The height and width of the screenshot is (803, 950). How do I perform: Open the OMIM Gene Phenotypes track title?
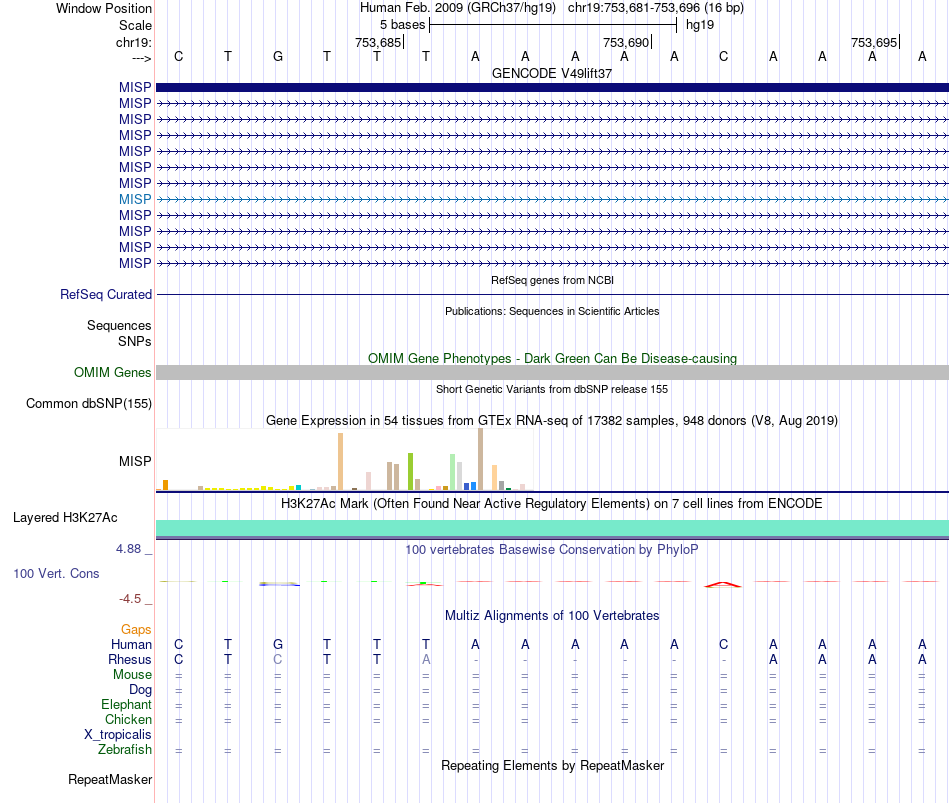[552, 358]
